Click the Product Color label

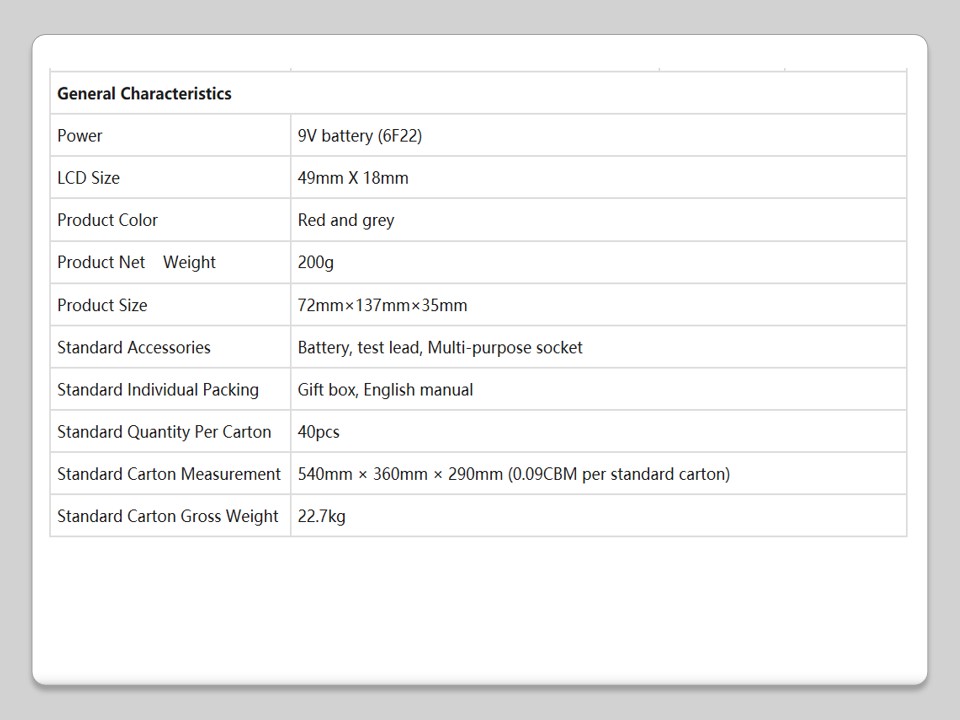click(107, 220)
